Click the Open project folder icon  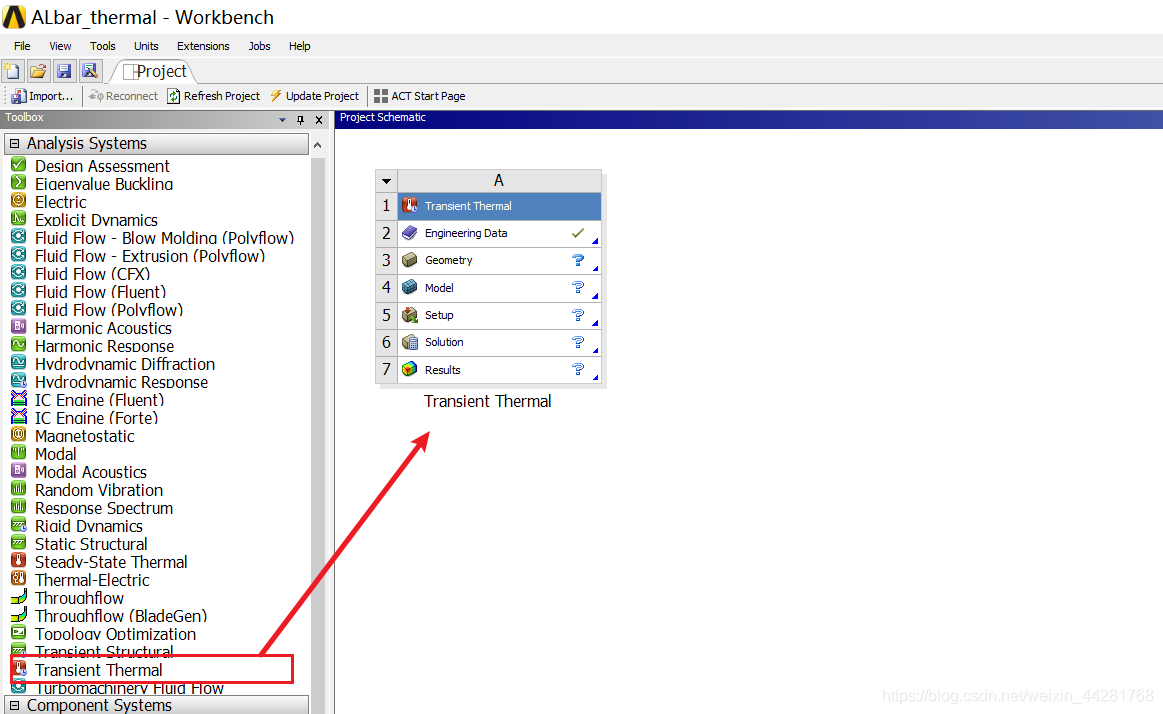38,71
